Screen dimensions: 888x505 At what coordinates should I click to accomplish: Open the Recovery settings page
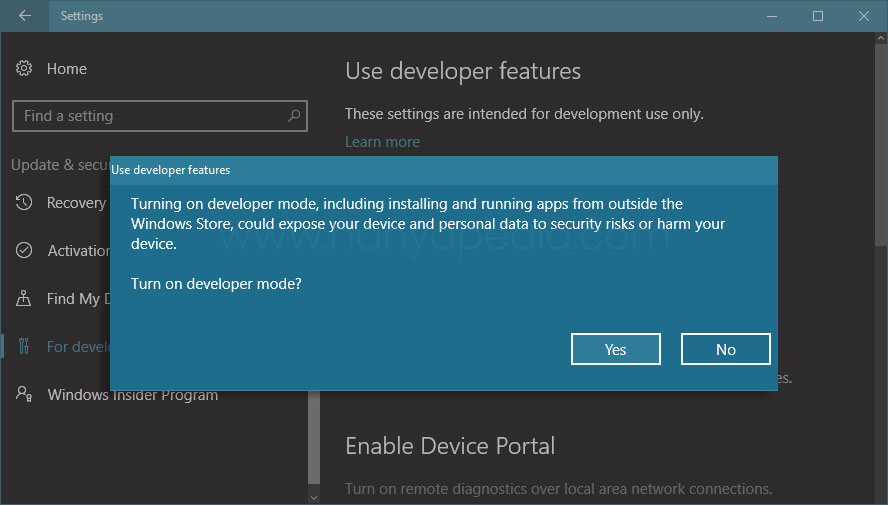[x=60, y=203]
